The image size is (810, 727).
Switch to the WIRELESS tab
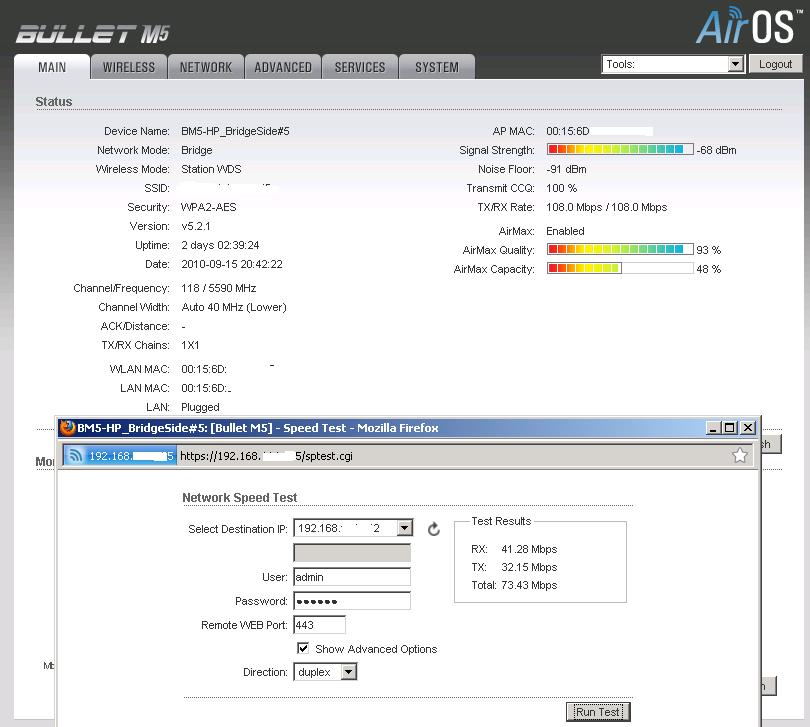[x=129, y=67]
